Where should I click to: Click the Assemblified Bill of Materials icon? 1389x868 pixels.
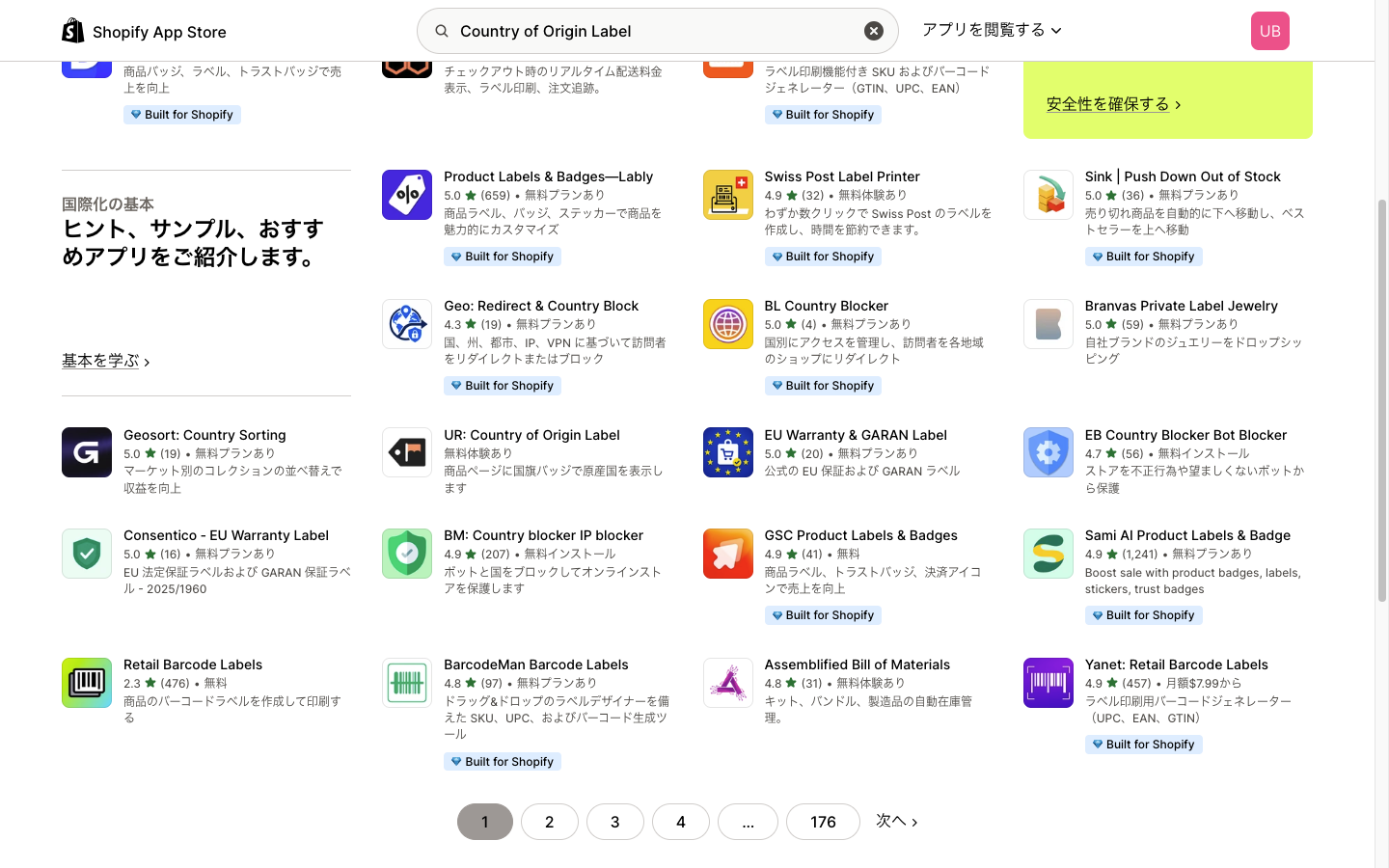[x=728, y=683]
